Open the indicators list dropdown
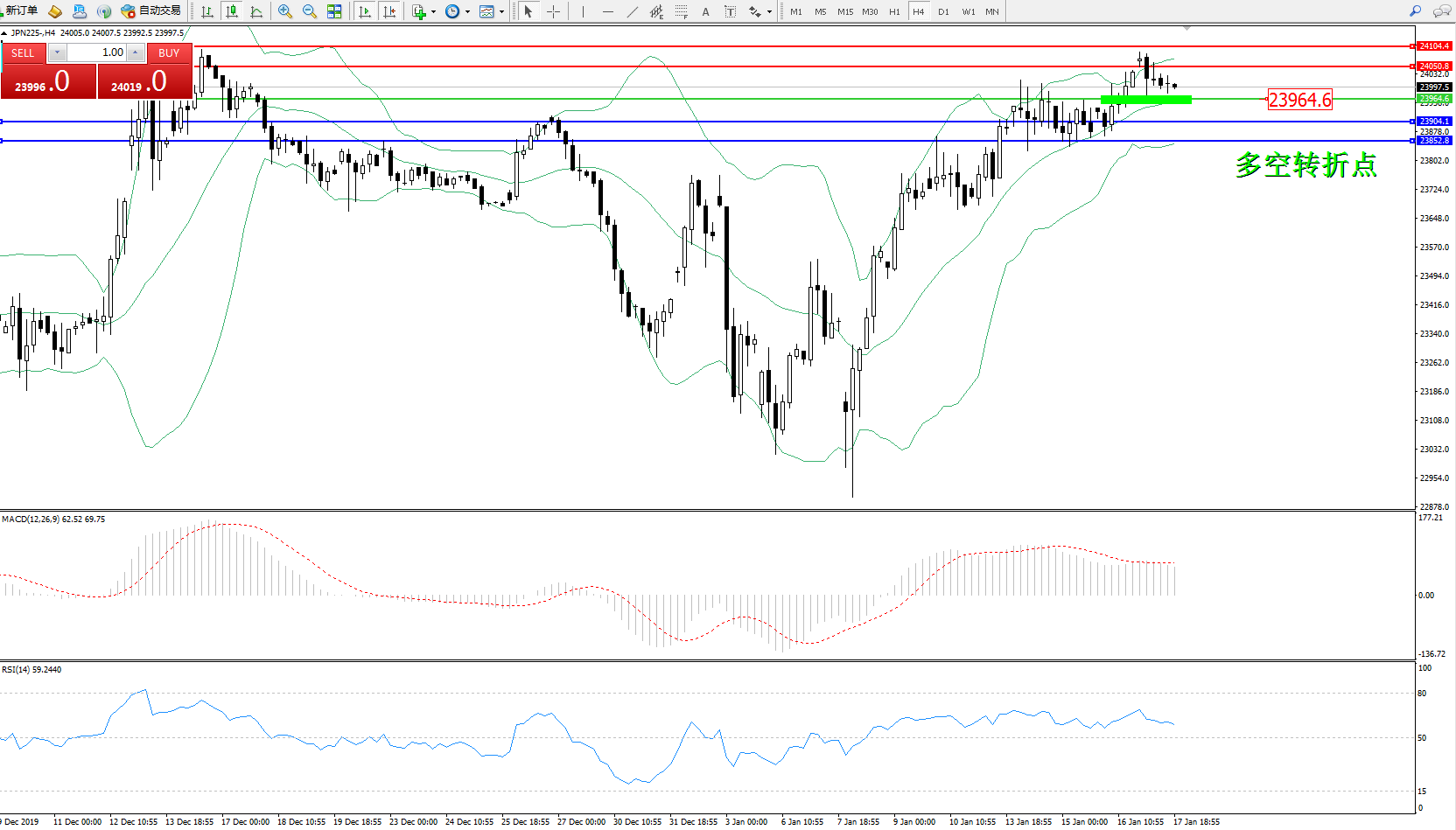This screenshot has height=830, width=1456. [433, 11]
